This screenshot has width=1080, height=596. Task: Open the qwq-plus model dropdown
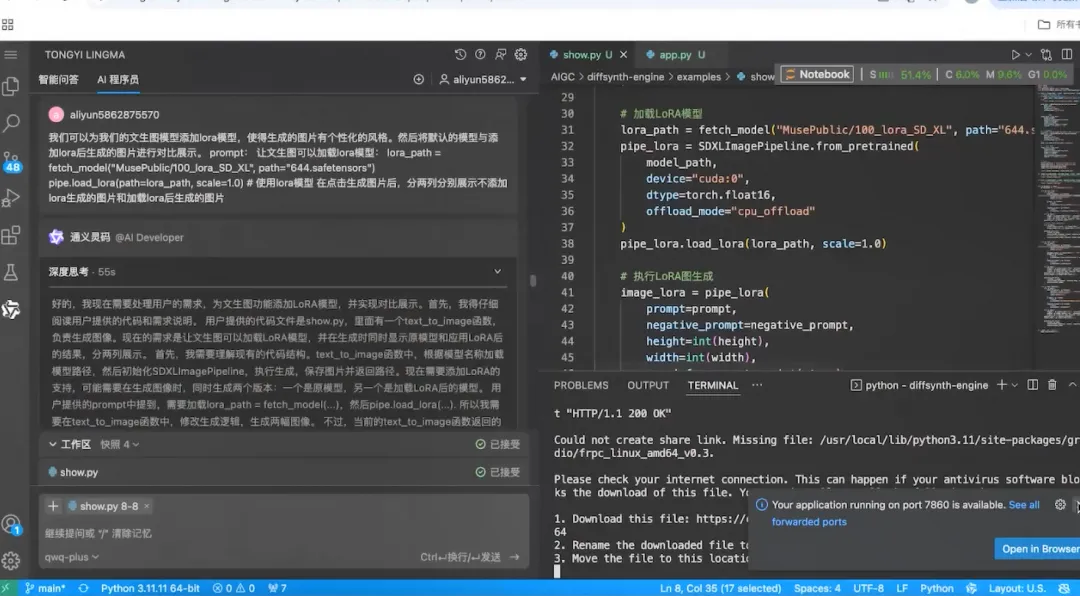pos(72,557)
